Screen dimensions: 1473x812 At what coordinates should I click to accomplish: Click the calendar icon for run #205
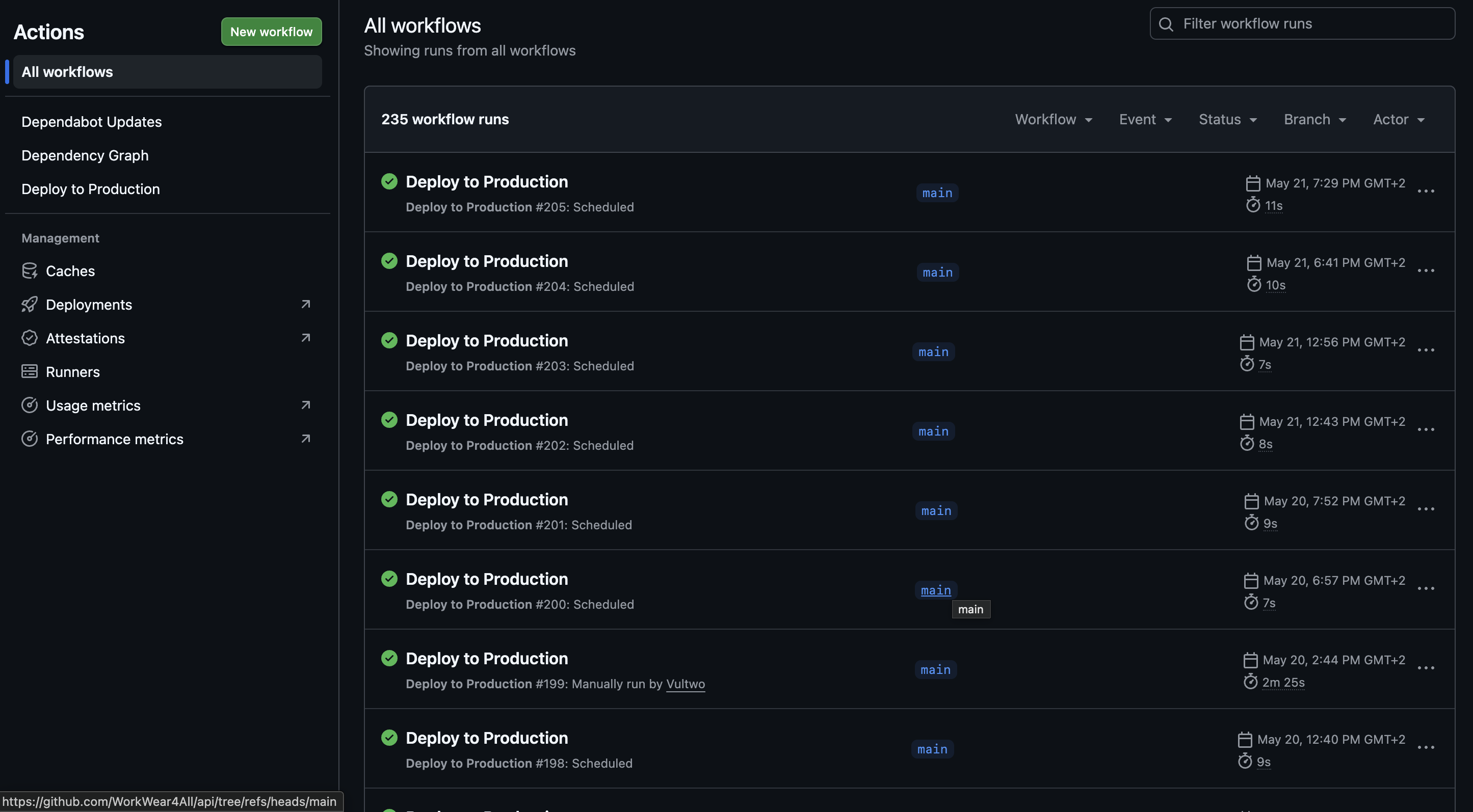pyautogui.click(x=1253, y=183)
